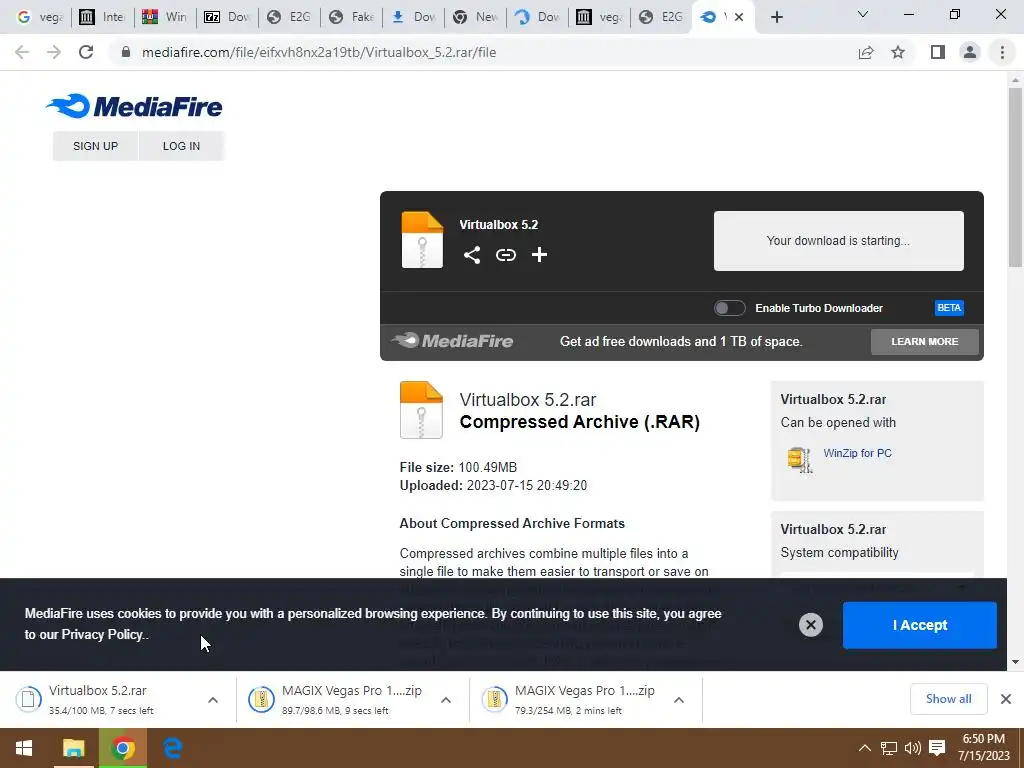Close the downloads bar
The width and height of the screenshot is (1024, 768).
click(1006, 699)
